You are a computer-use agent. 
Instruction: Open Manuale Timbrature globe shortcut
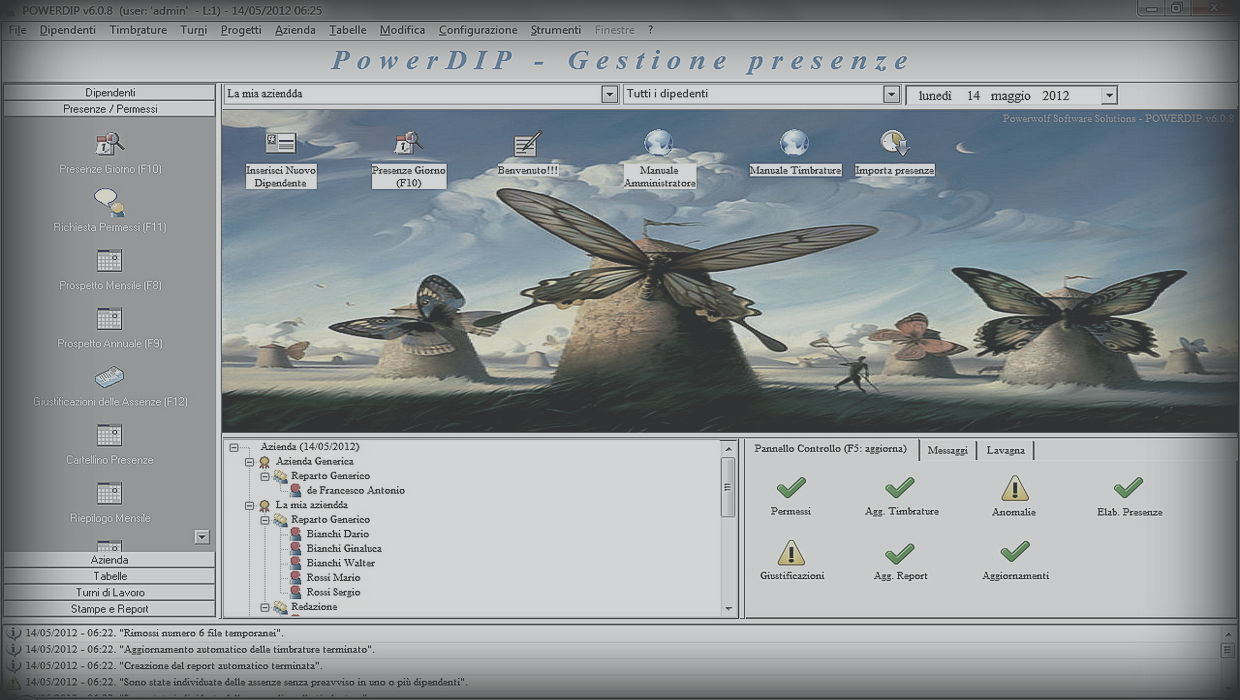click(795, 154)
